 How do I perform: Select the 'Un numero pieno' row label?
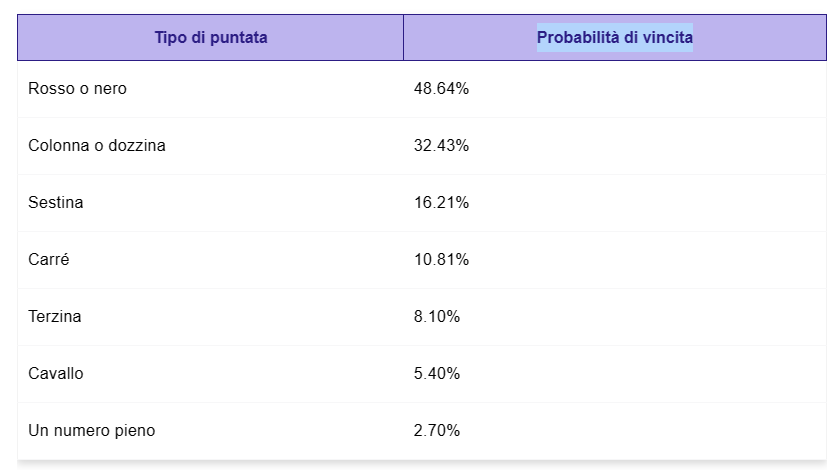click(92, 431)
